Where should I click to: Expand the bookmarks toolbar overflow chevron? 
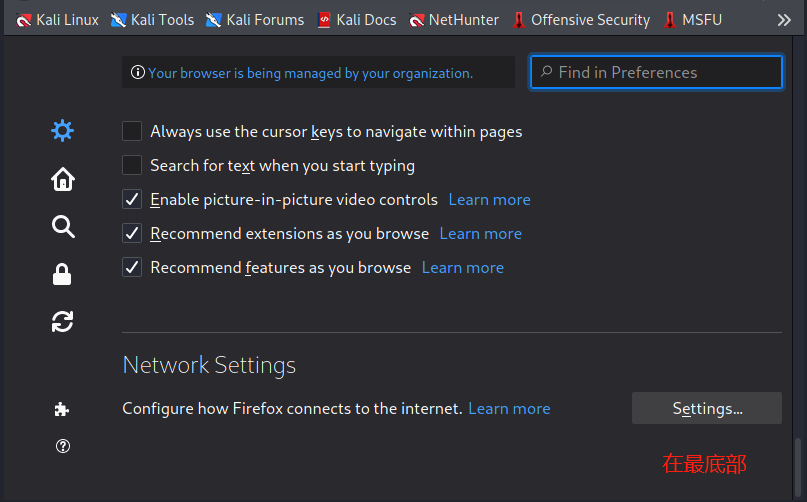(x=784, y=20)
